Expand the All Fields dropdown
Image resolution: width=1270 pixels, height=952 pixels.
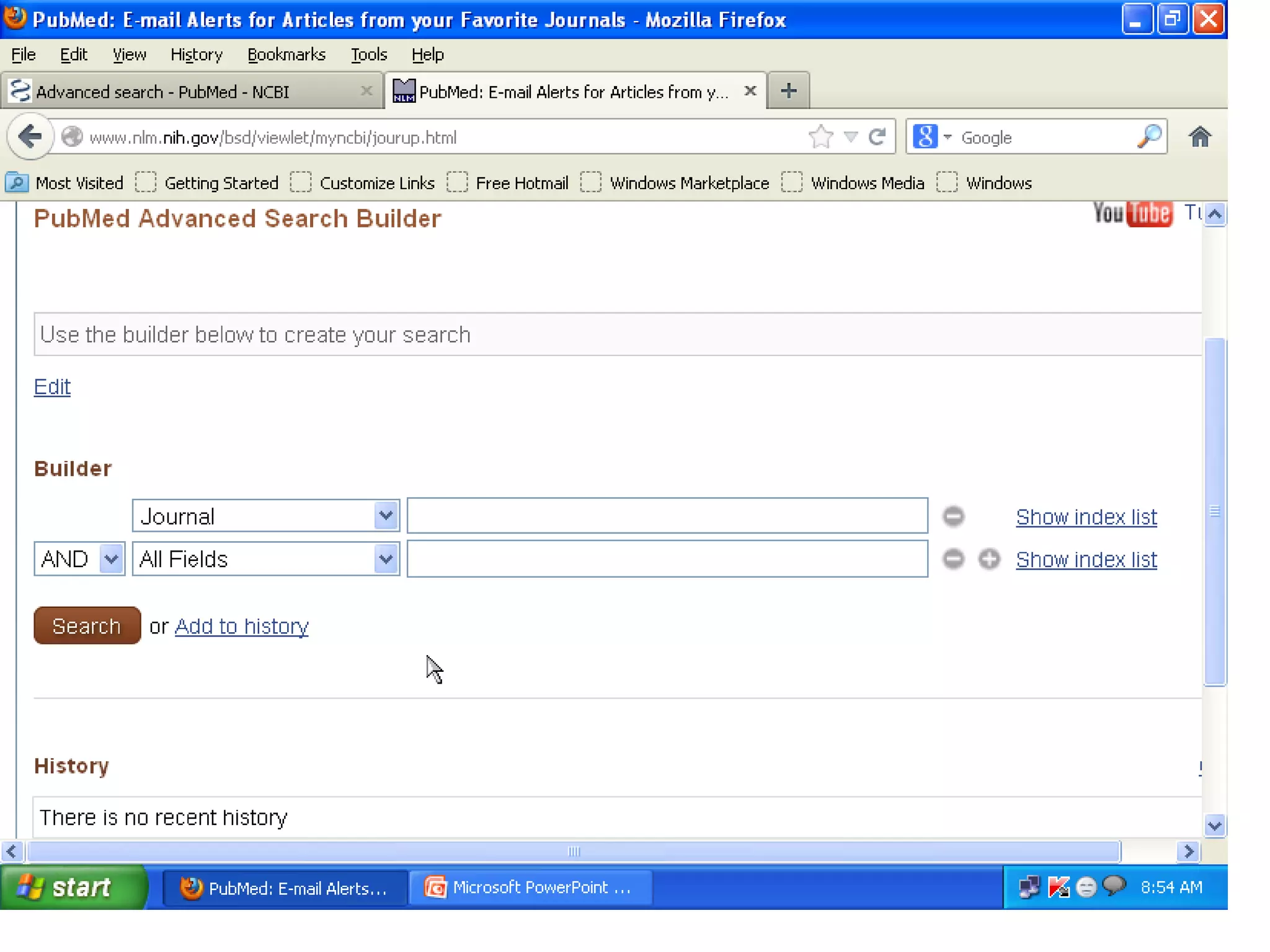tap(386, 559)
